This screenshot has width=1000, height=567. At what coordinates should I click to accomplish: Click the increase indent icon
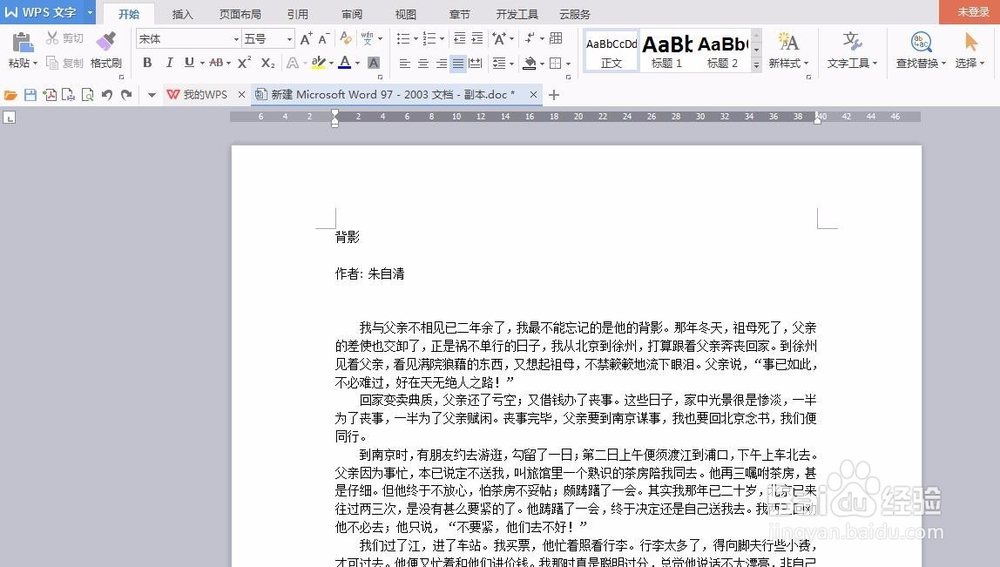point(477,39)
